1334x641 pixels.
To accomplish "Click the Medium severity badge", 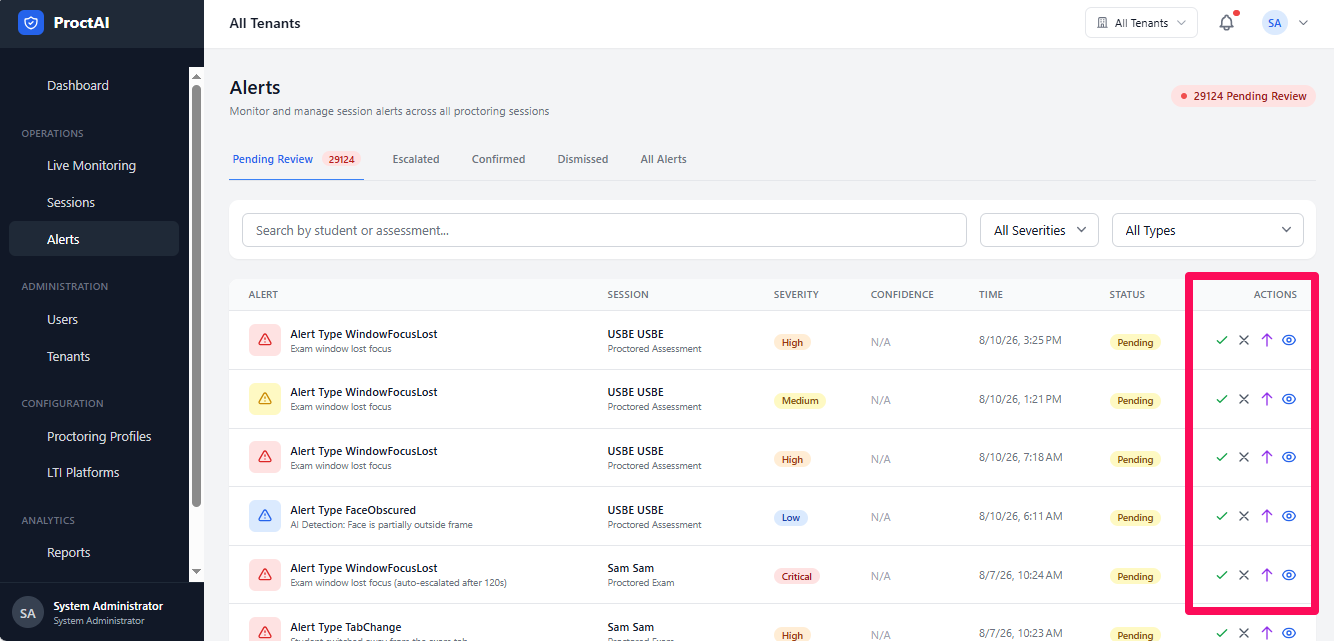I will click(x=800, y=401).
